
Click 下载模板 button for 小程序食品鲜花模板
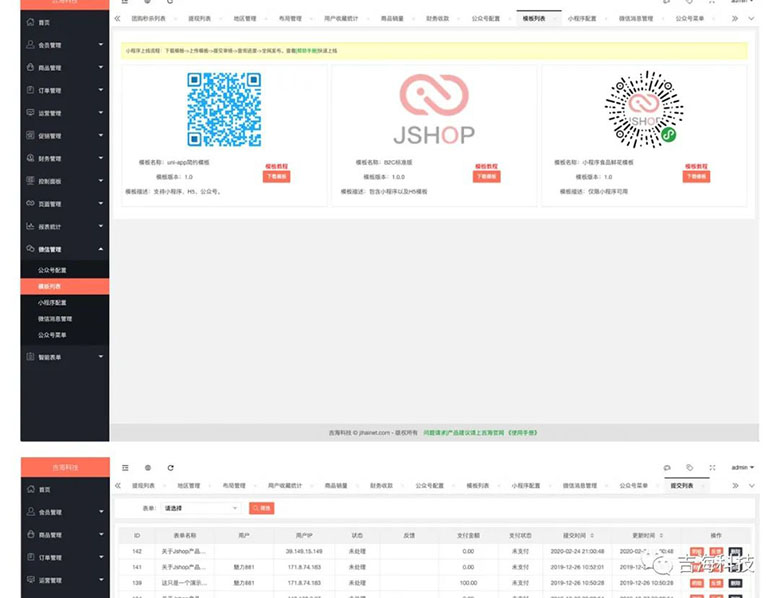tap(696, 177)
